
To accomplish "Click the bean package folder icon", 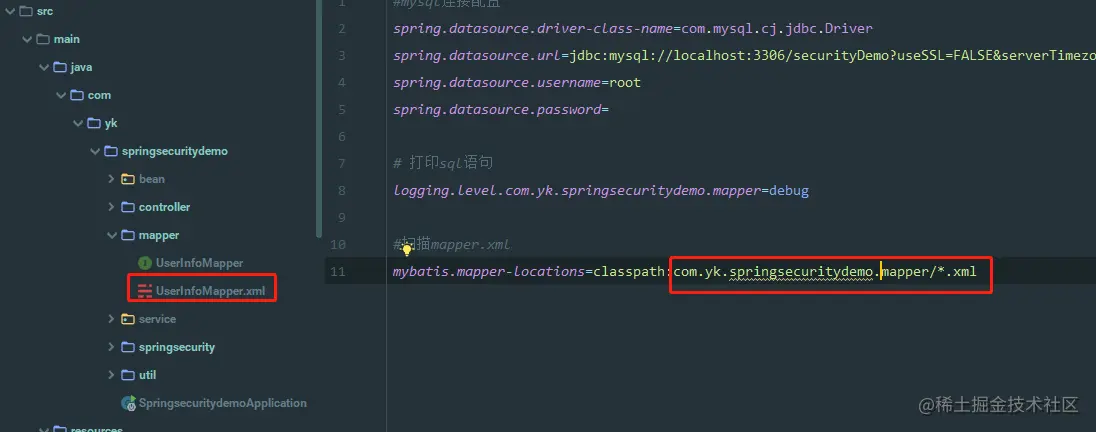I will click(128, 179).
